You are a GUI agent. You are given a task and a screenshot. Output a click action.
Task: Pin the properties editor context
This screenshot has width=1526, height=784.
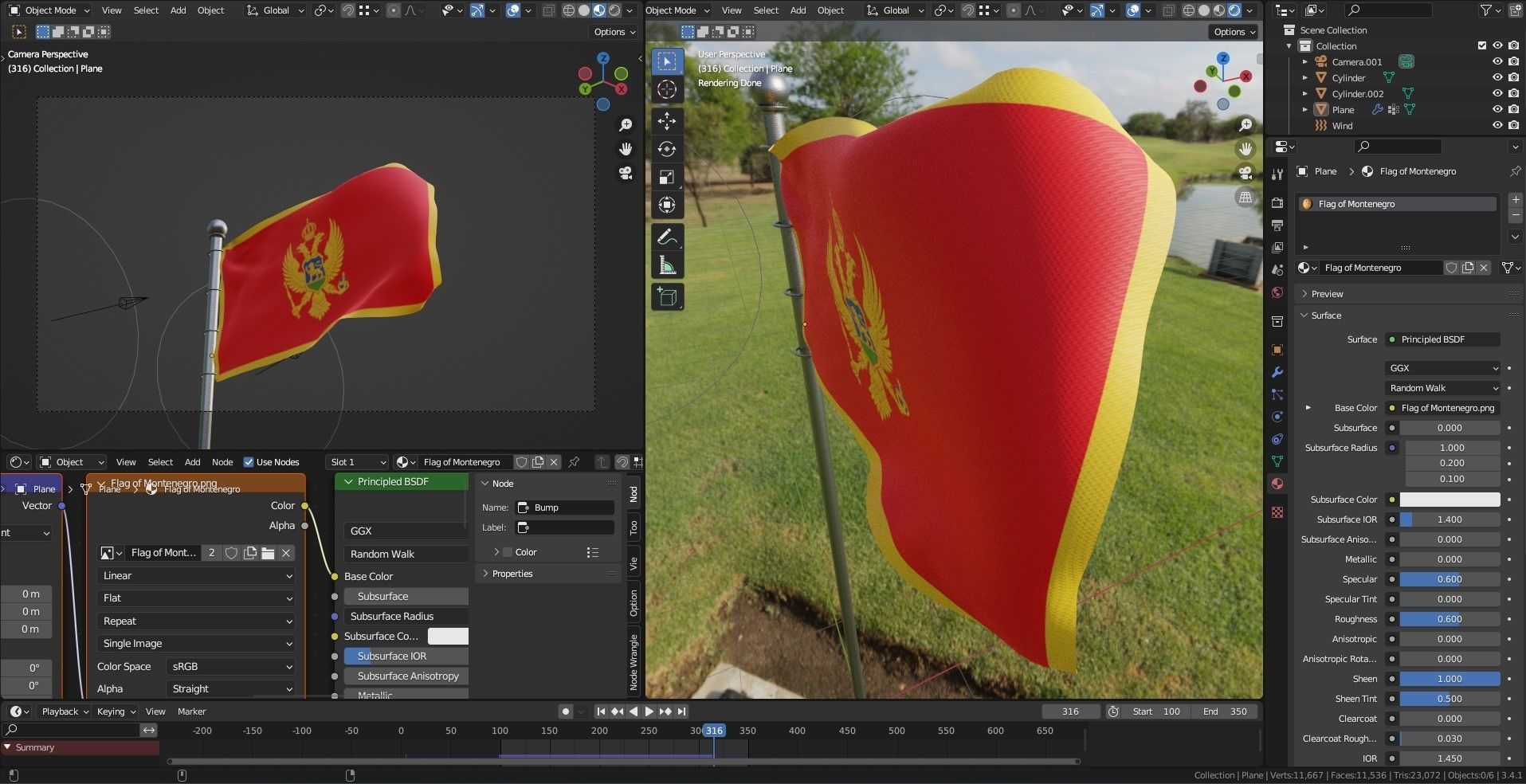1515,171
